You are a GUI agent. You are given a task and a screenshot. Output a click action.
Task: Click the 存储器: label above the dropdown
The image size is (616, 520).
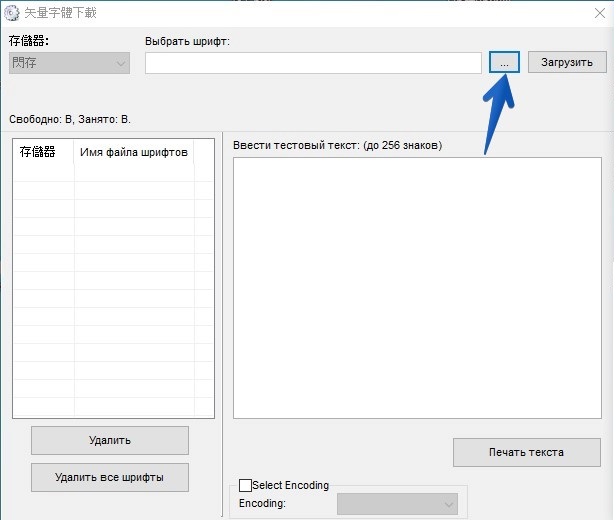tap(29, 41)
